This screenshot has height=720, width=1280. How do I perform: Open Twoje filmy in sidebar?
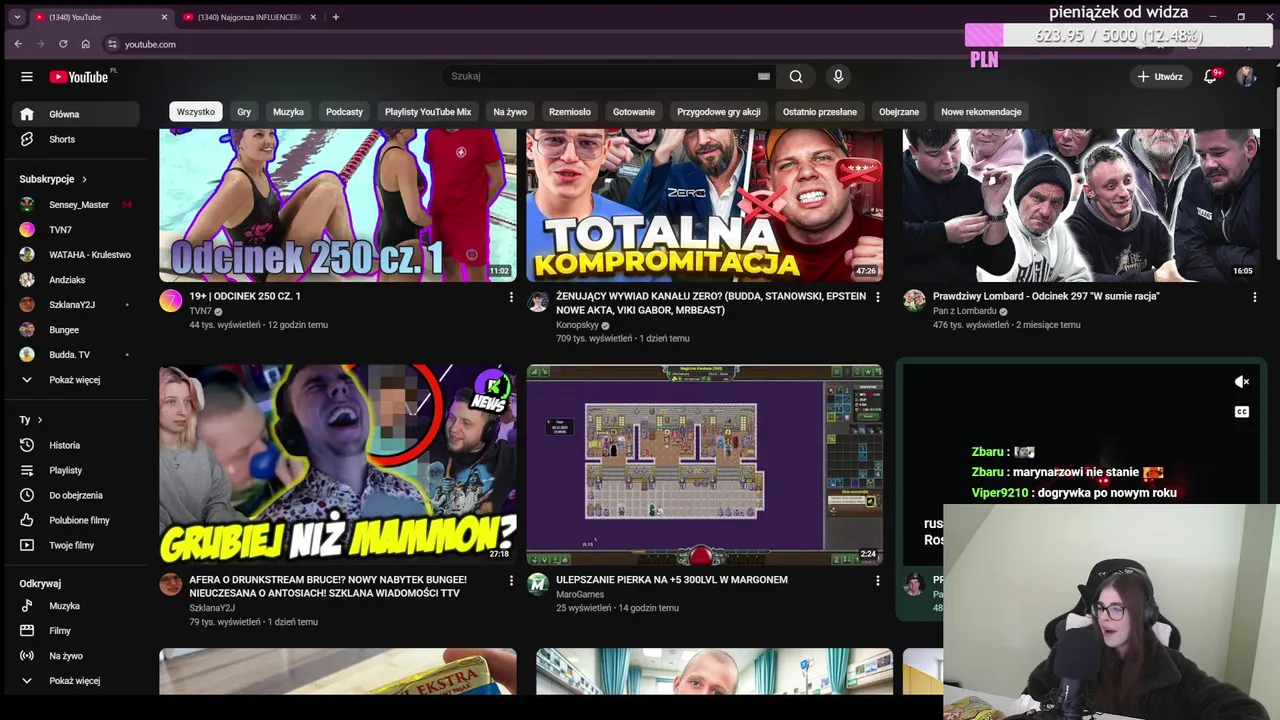tap(76, 545)
